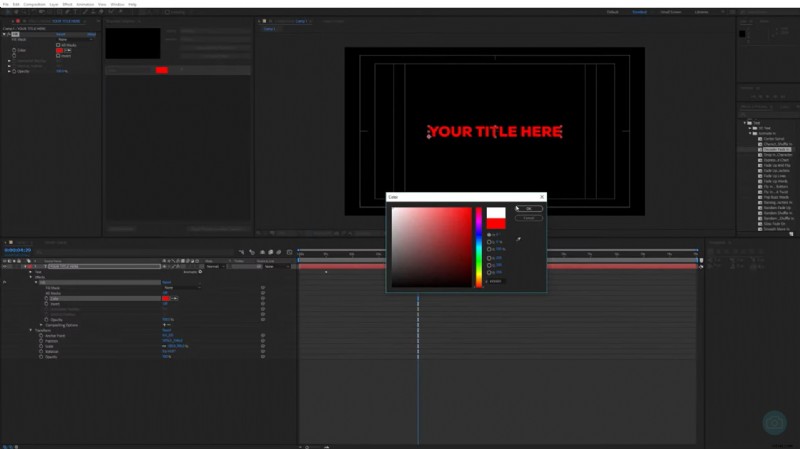
Task: Select the G radio button in the Color dialog
Action: coord(489,265)
